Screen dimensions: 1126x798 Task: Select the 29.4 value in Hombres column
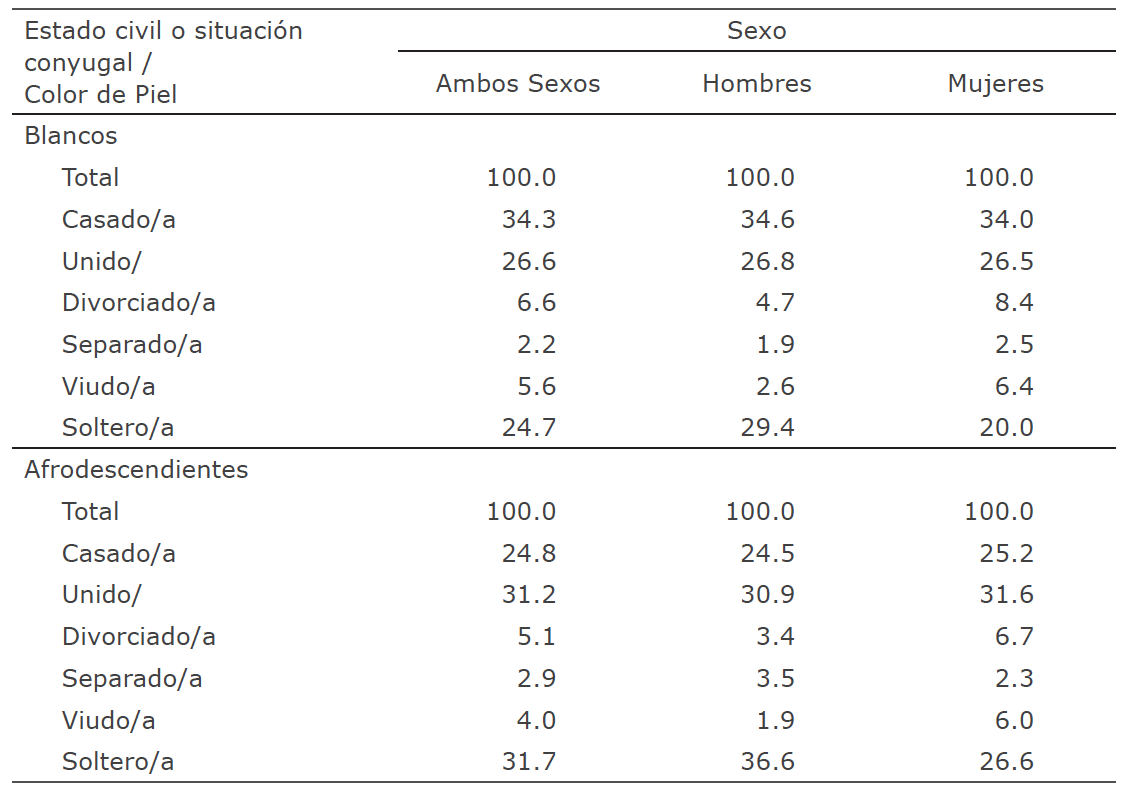tap(767, 428)
